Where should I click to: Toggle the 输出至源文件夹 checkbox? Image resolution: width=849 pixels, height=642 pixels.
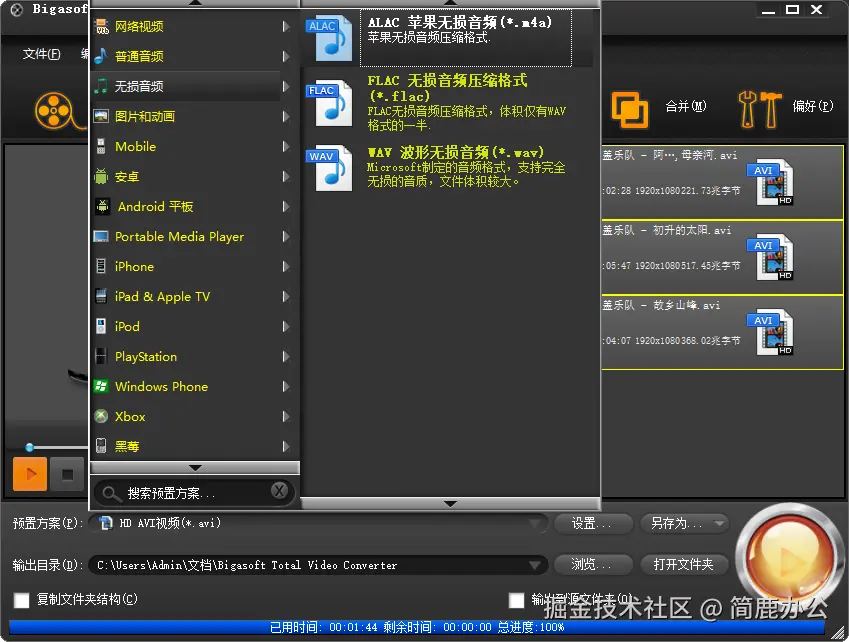coord(517,600)
